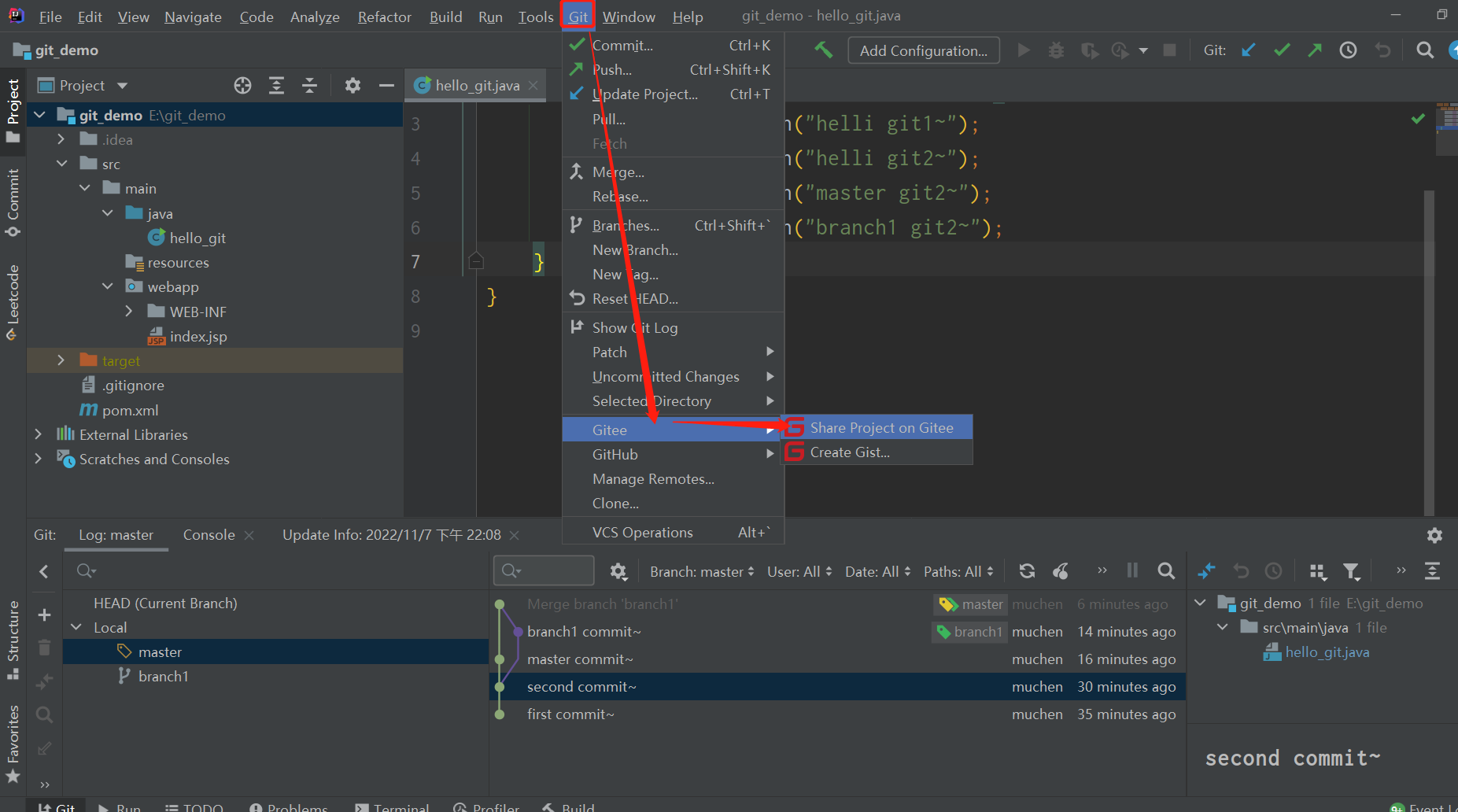Expand Scratches and Consoles node
Viewport: 1458px width, 812px height.
coord(39,459)
